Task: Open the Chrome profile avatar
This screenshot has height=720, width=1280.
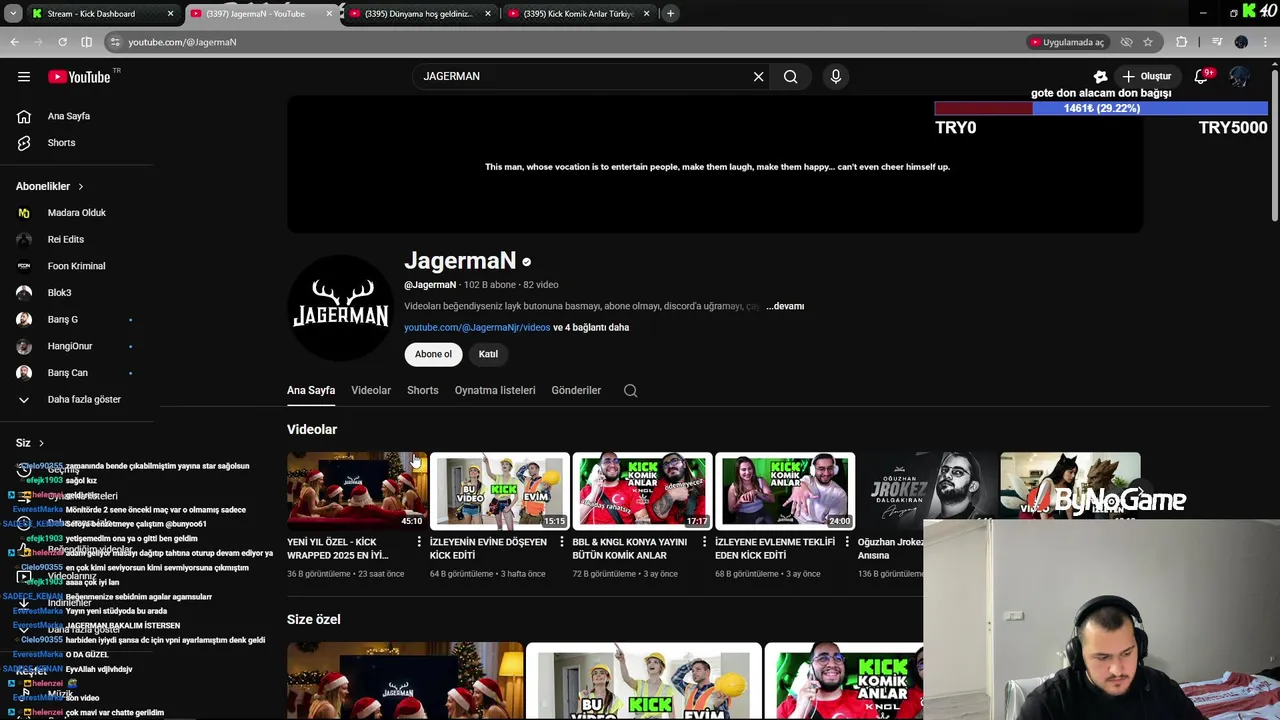Action: (1241, 42)
